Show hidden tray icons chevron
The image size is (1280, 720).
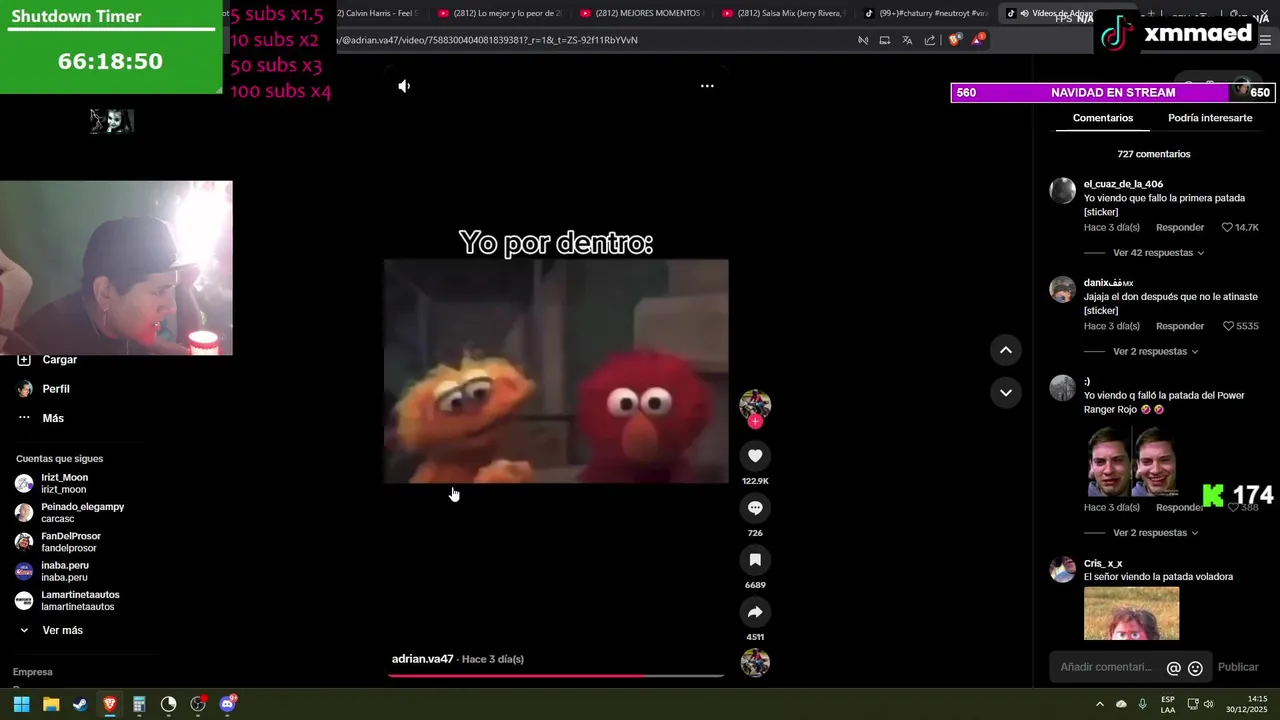(x=1099, y=704)
